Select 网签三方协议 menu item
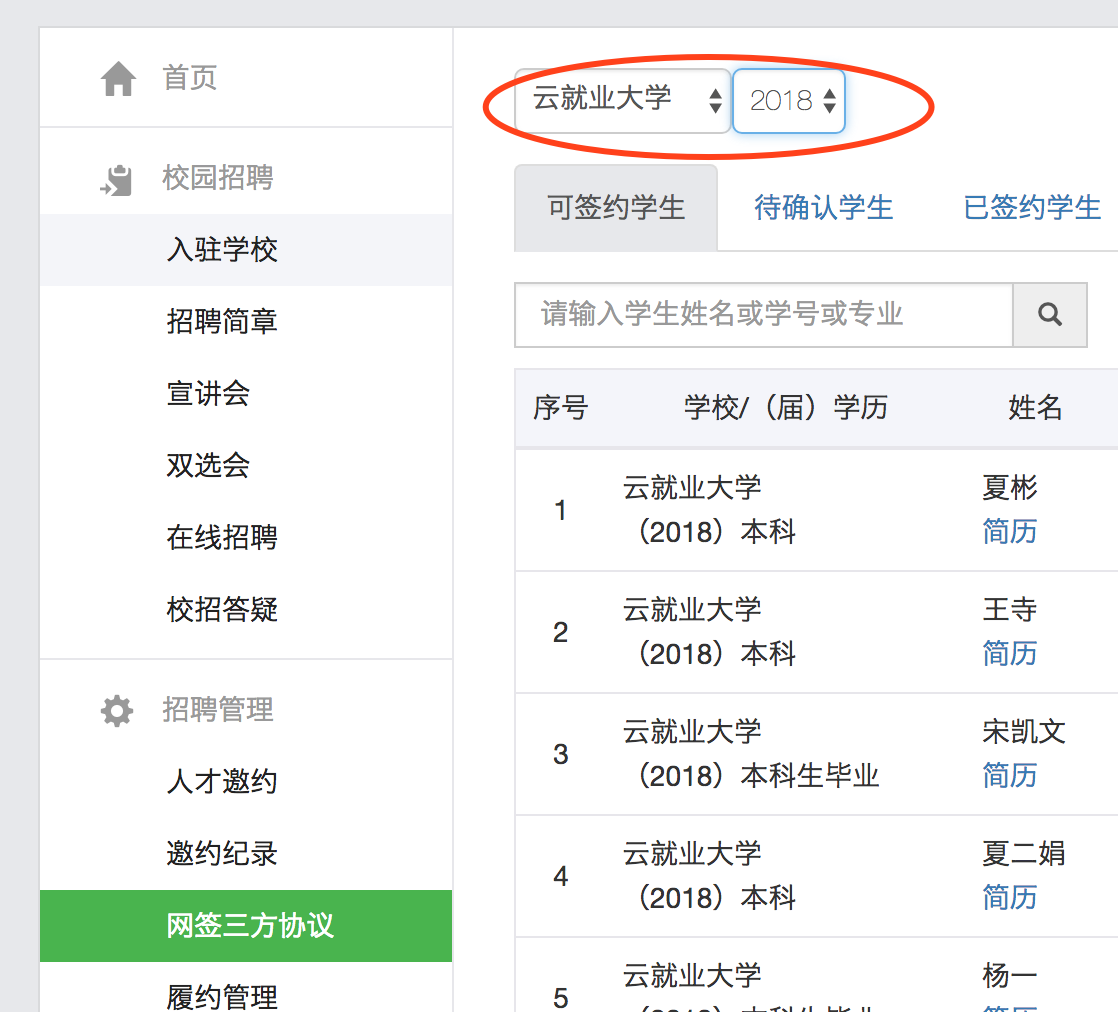This screenshot has height=1012, width=1118. tap(250, 926)
